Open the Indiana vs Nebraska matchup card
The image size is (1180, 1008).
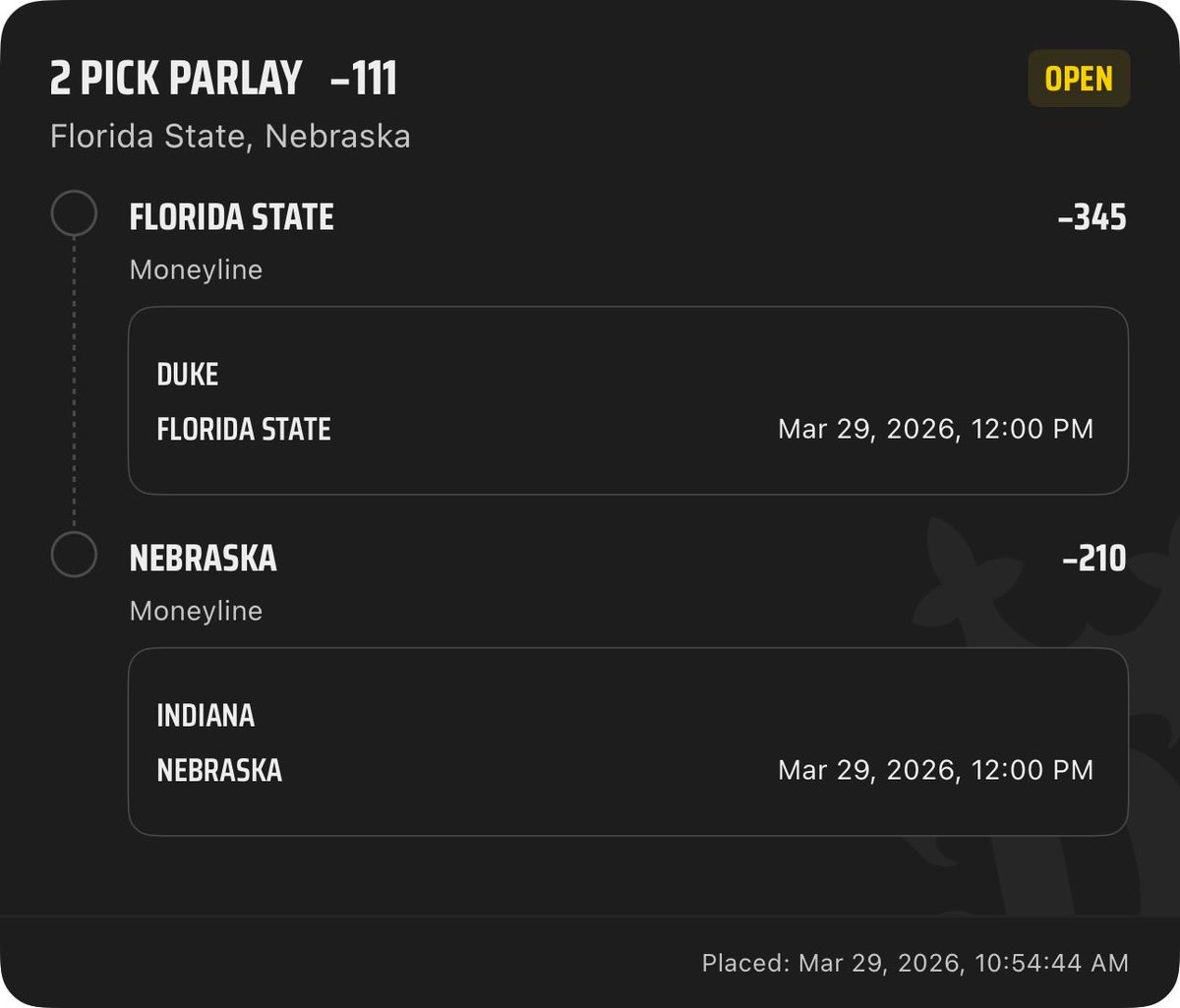click(x=627, y=741)
